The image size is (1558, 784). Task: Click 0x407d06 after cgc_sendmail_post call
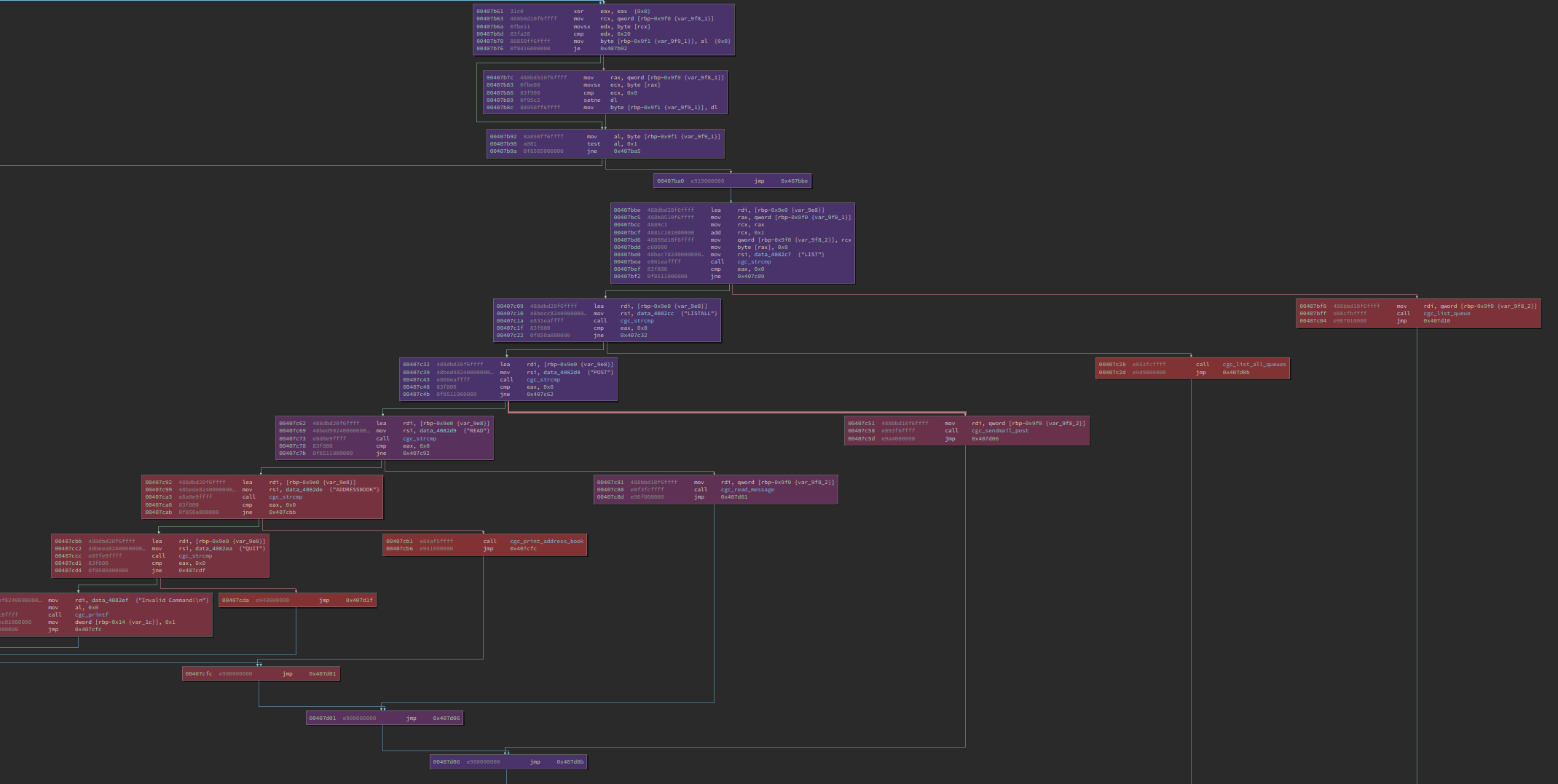(985, 439)
